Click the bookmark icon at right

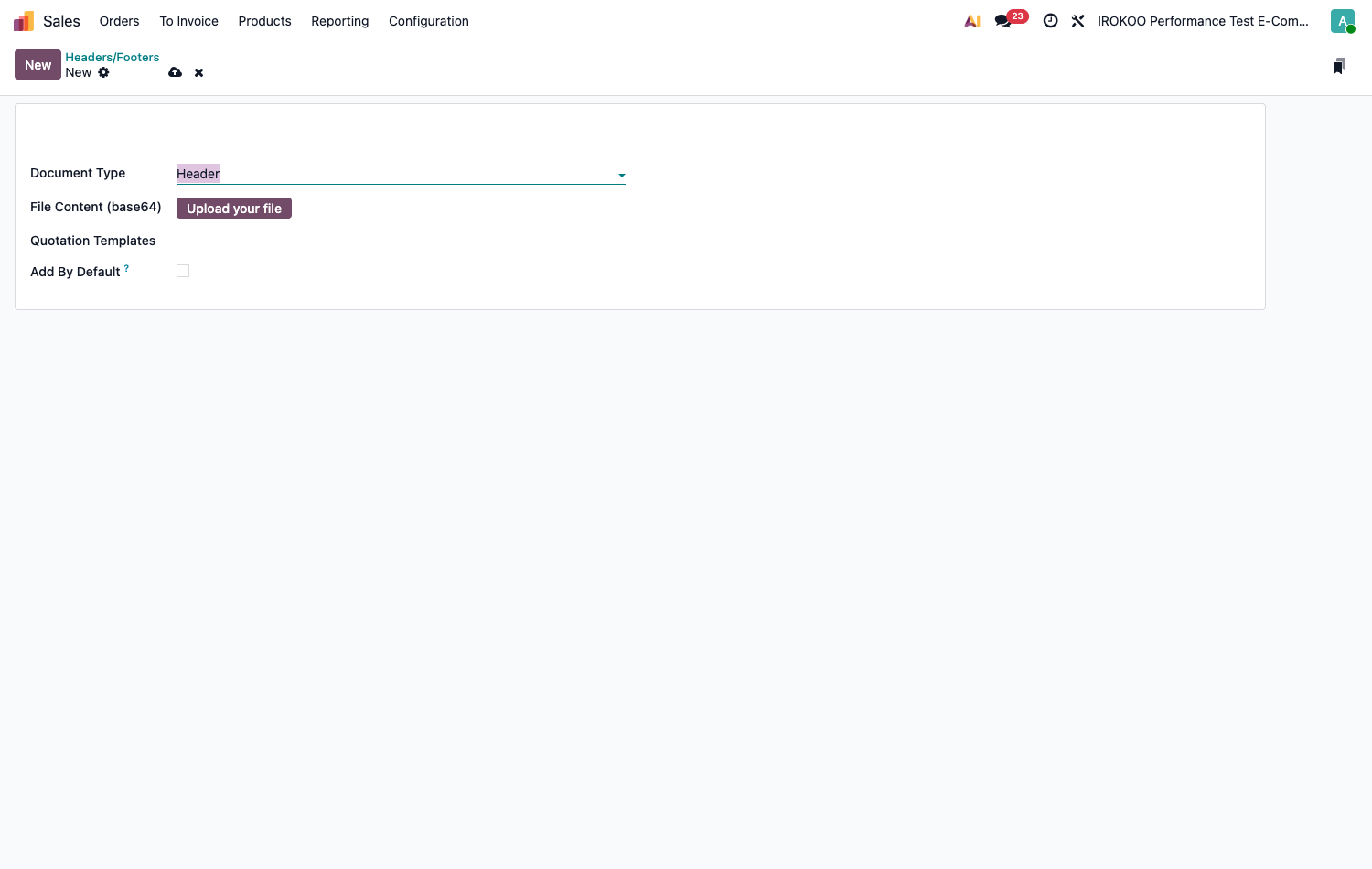[1339, 66]
